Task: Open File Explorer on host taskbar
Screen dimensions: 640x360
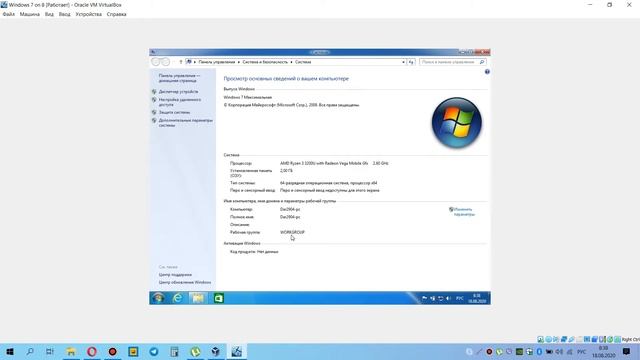Action: [x=71, y=351]
